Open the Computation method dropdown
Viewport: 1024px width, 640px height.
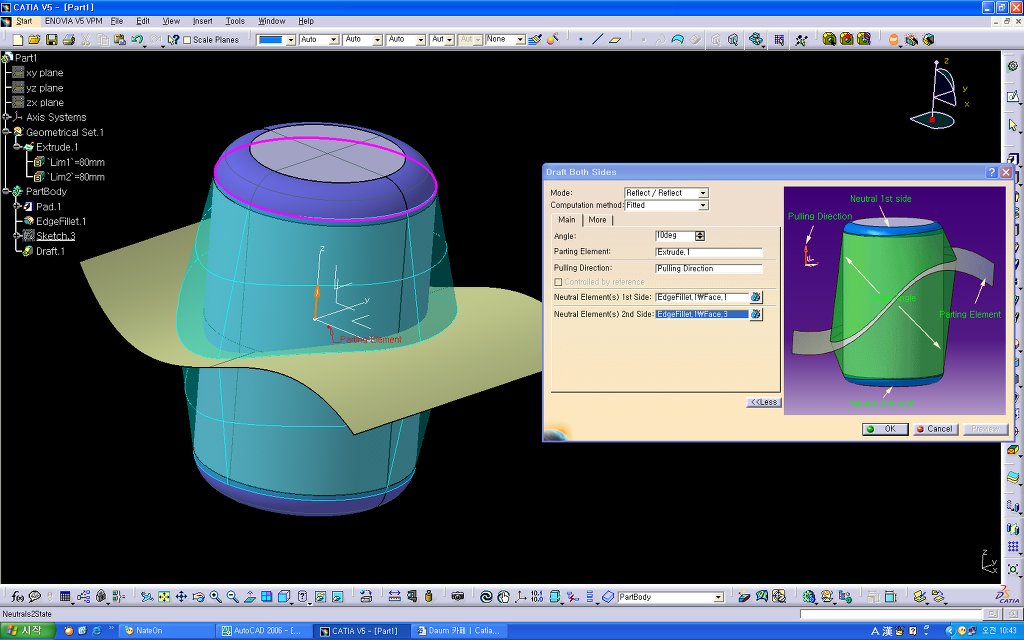pos(703,205)
